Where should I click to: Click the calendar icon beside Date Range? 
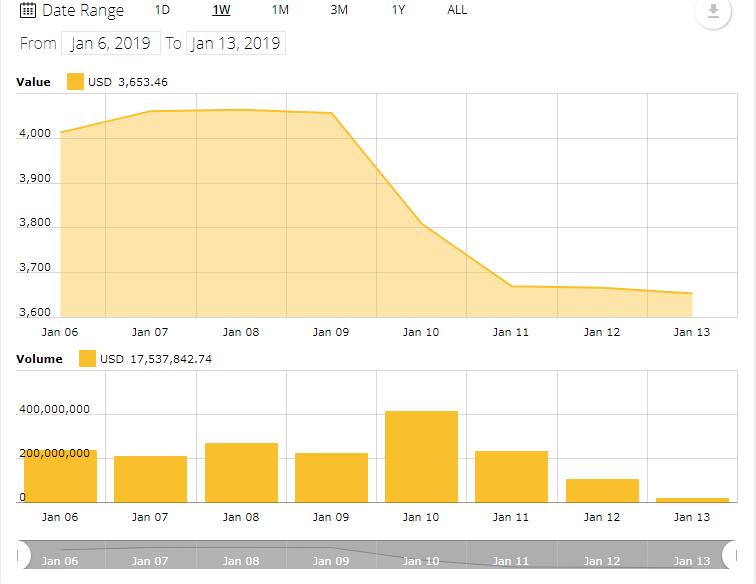[x=28, y=11]
